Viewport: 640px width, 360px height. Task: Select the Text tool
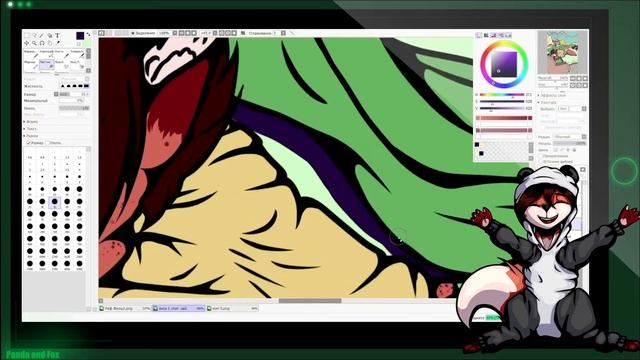point(58,36)
